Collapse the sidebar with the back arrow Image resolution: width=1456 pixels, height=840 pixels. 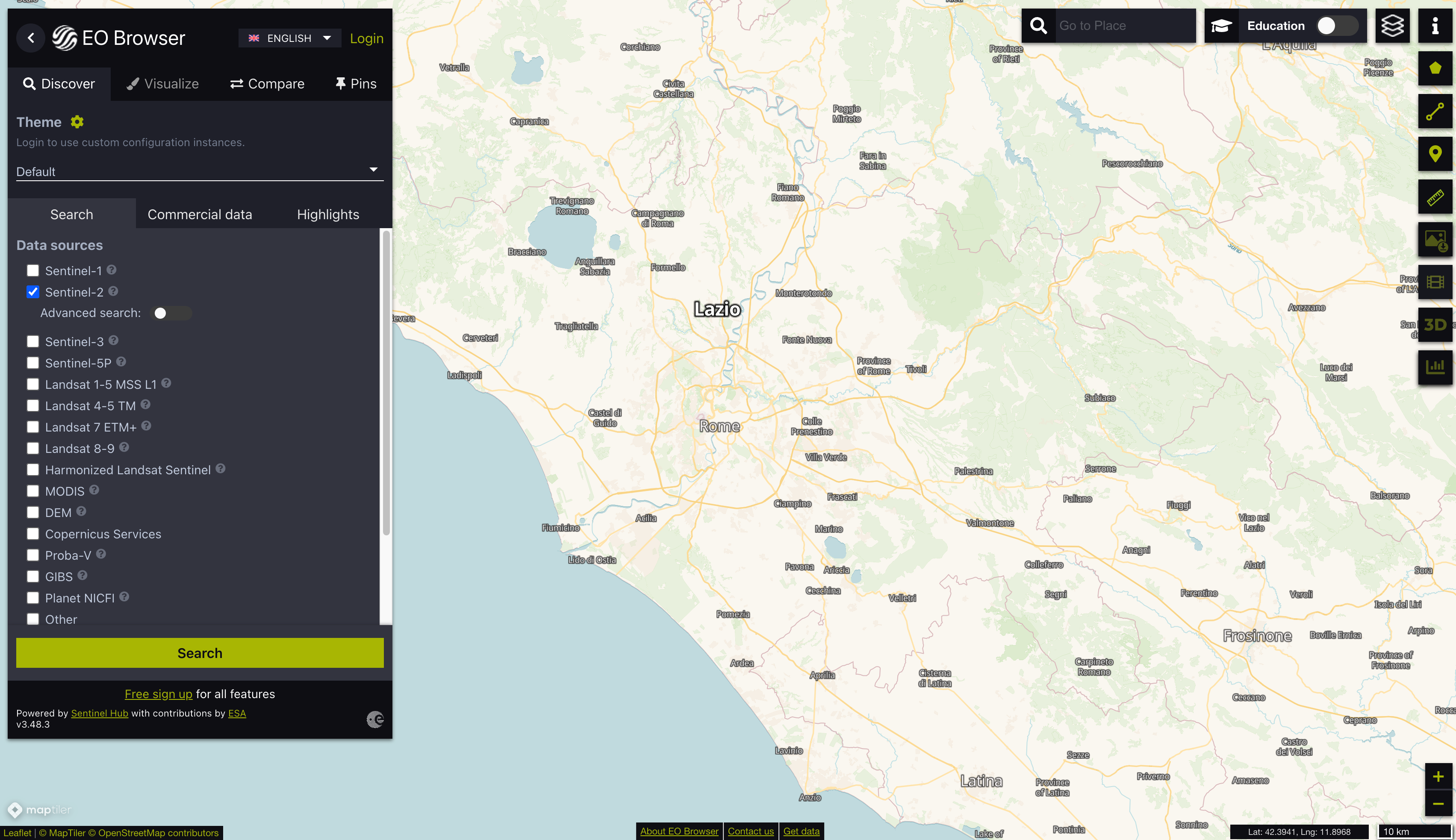click(31, 38)
